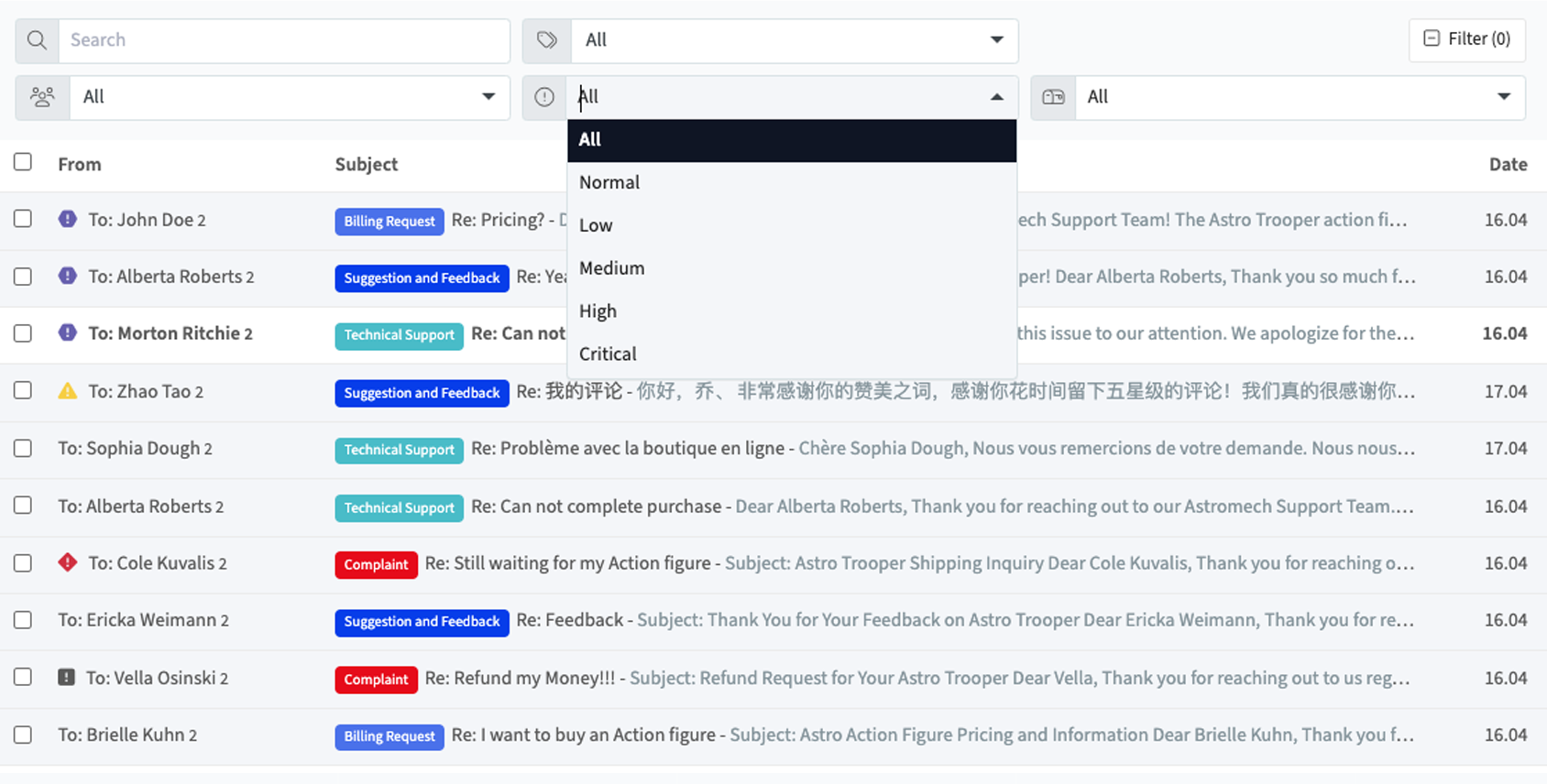Click red diamond icon on Cole Kuvalis row
Viewport: 1547px width, 784px height.
tap(68, 562)
